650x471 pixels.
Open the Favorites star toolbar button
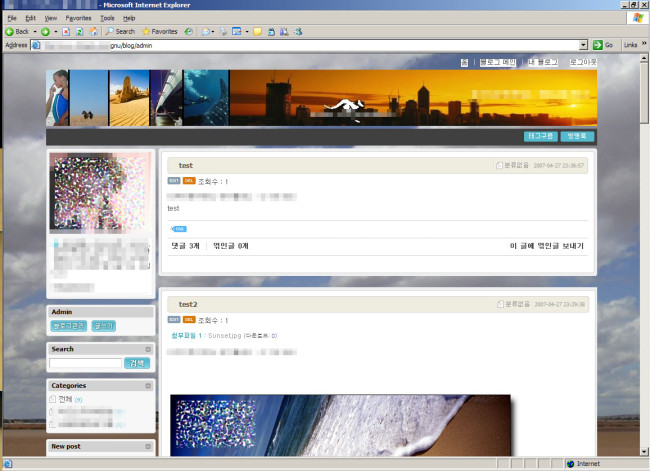pos(160,32)
